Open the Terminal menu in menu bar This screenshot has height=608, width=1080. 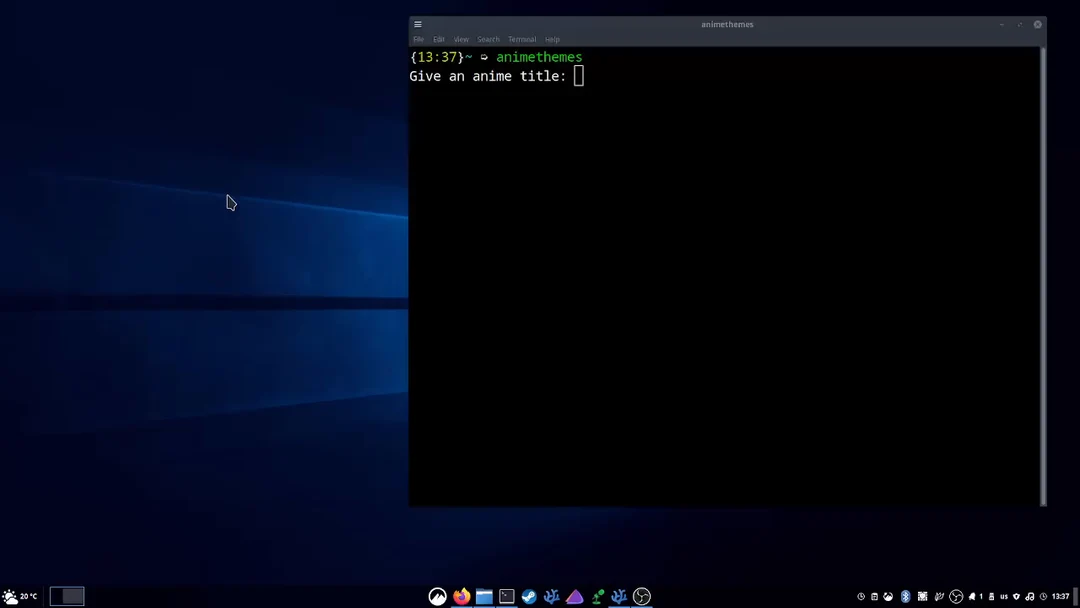point(522,39)
